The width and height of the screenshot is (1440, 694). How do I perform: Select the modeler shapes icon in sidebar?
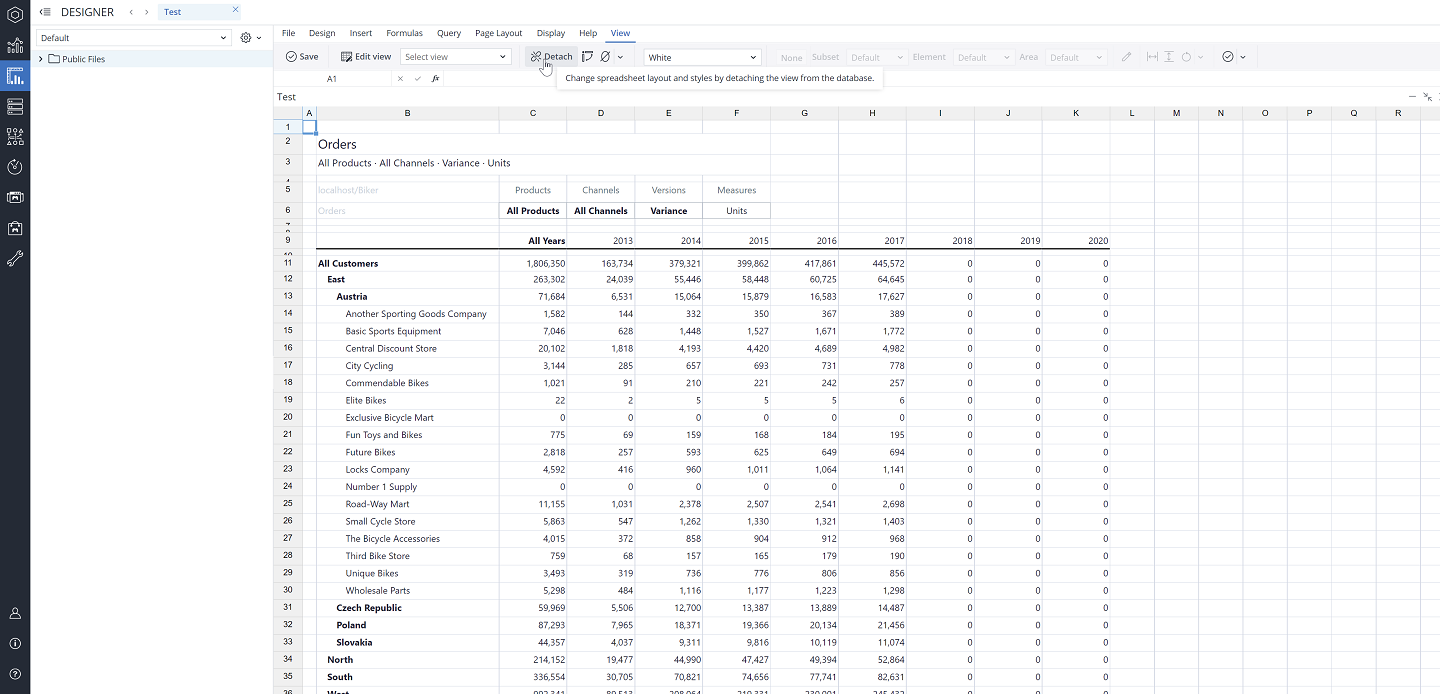coord(15,136)
